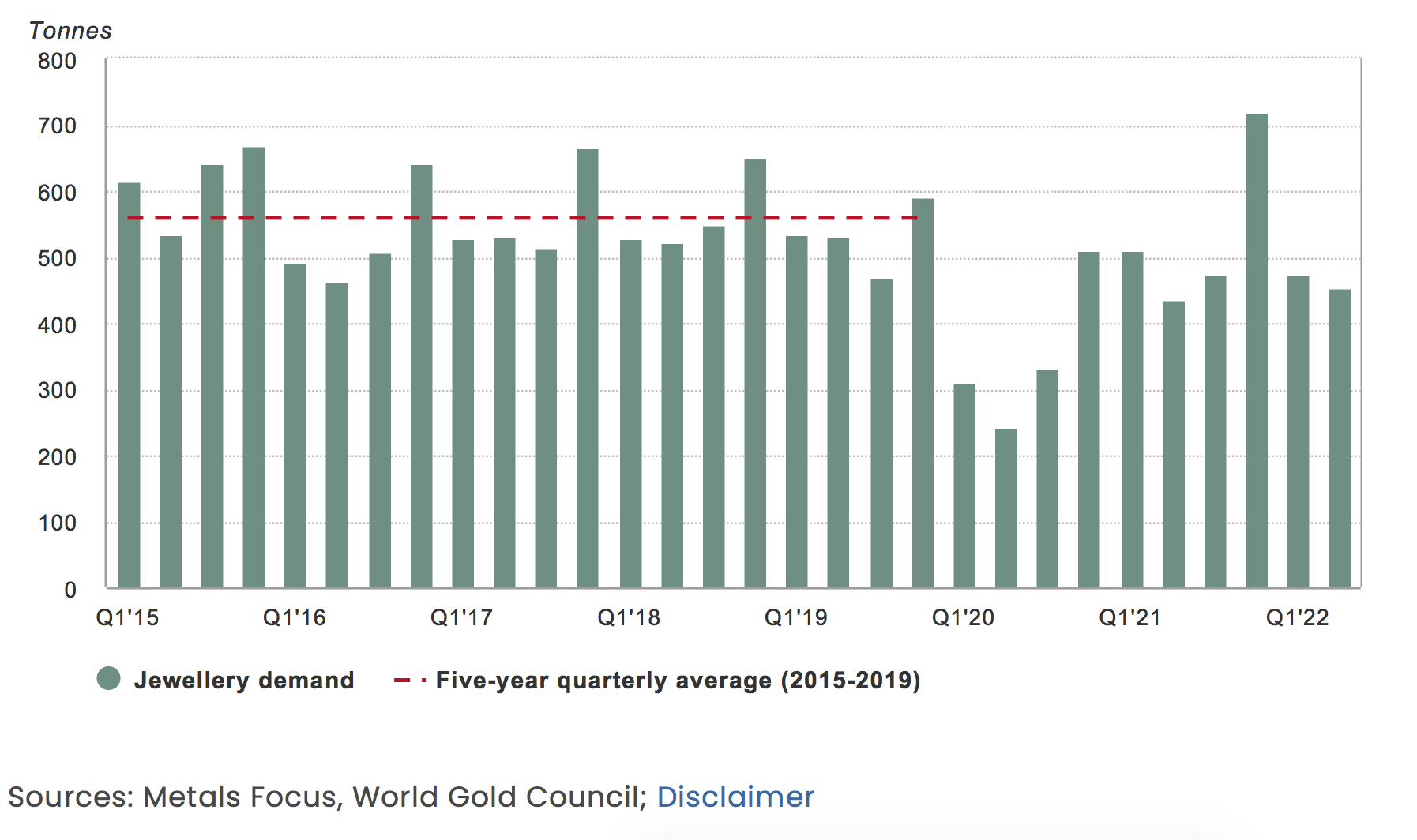1417x840 pixels.
Task: Click the bar above the Q1'21 label
Action: (1132, 420)
